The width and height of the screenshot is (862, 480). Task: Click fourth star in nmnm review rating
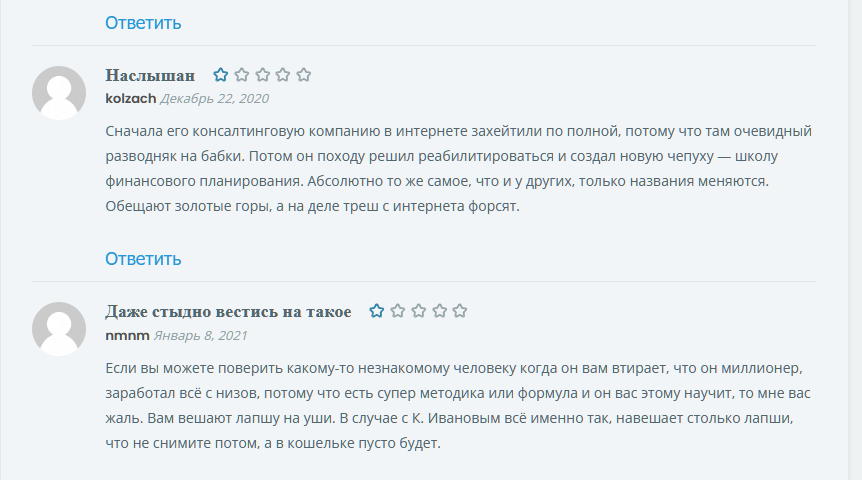[x=439, y=311]
